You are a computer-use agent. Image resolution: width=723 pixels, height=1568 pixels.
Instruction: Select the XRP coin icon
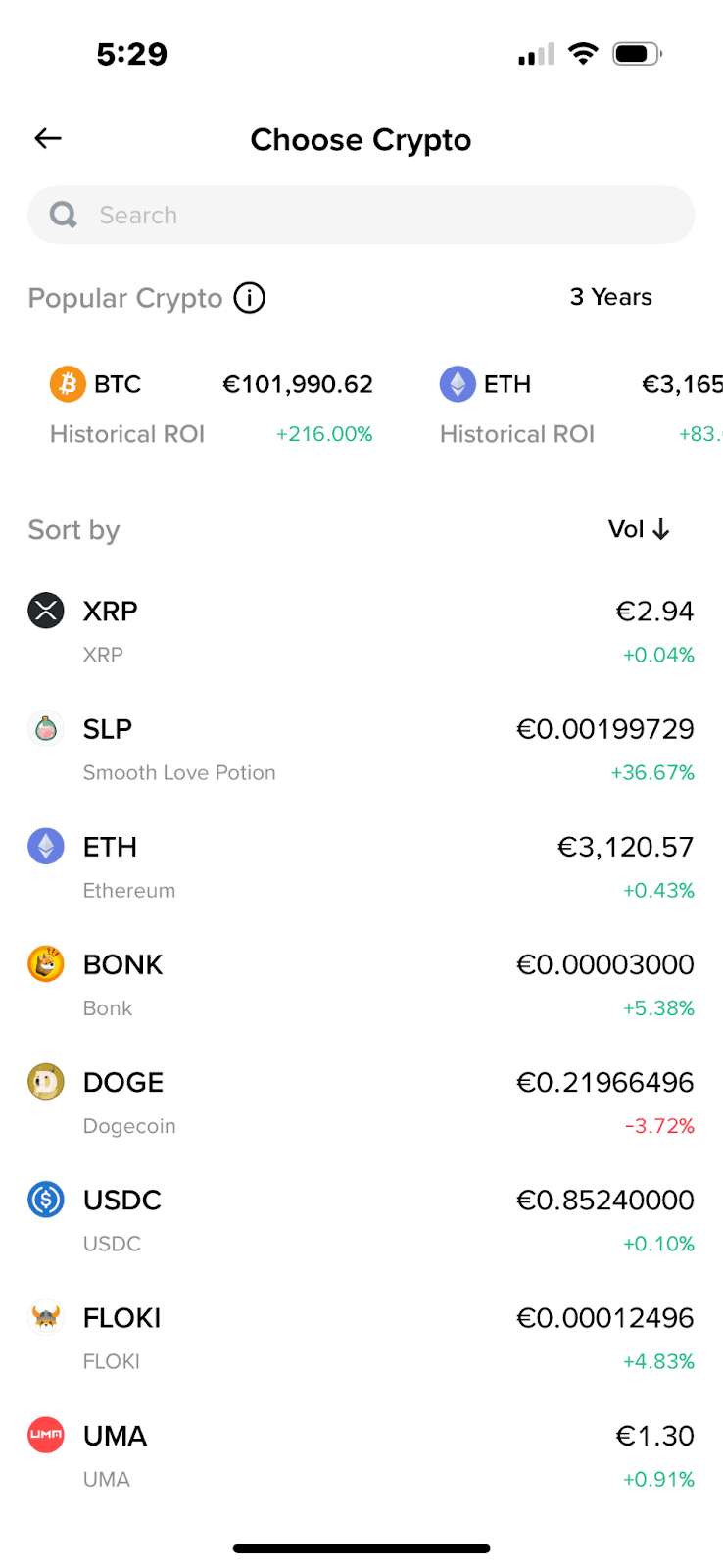coord(46,611)
